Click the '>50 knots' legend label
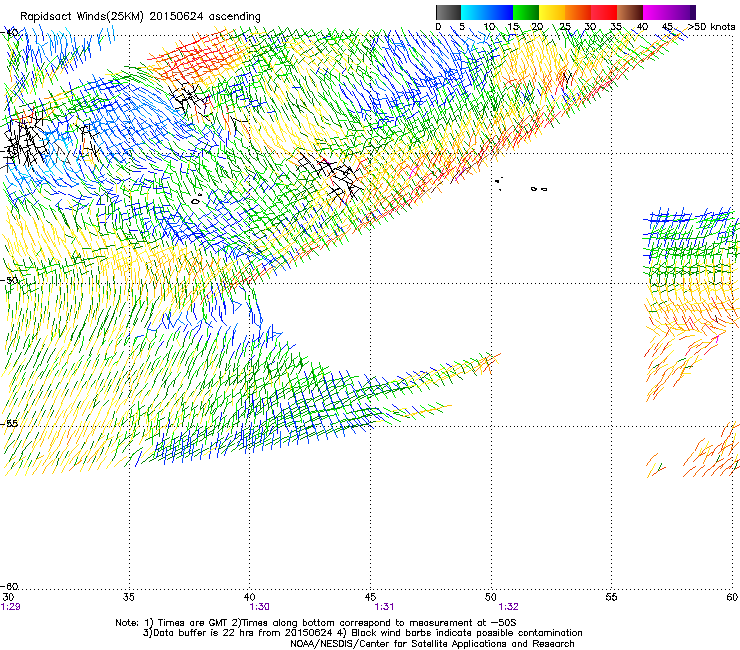The width and height of the screenshot is (740, 650). click(711, 27)
